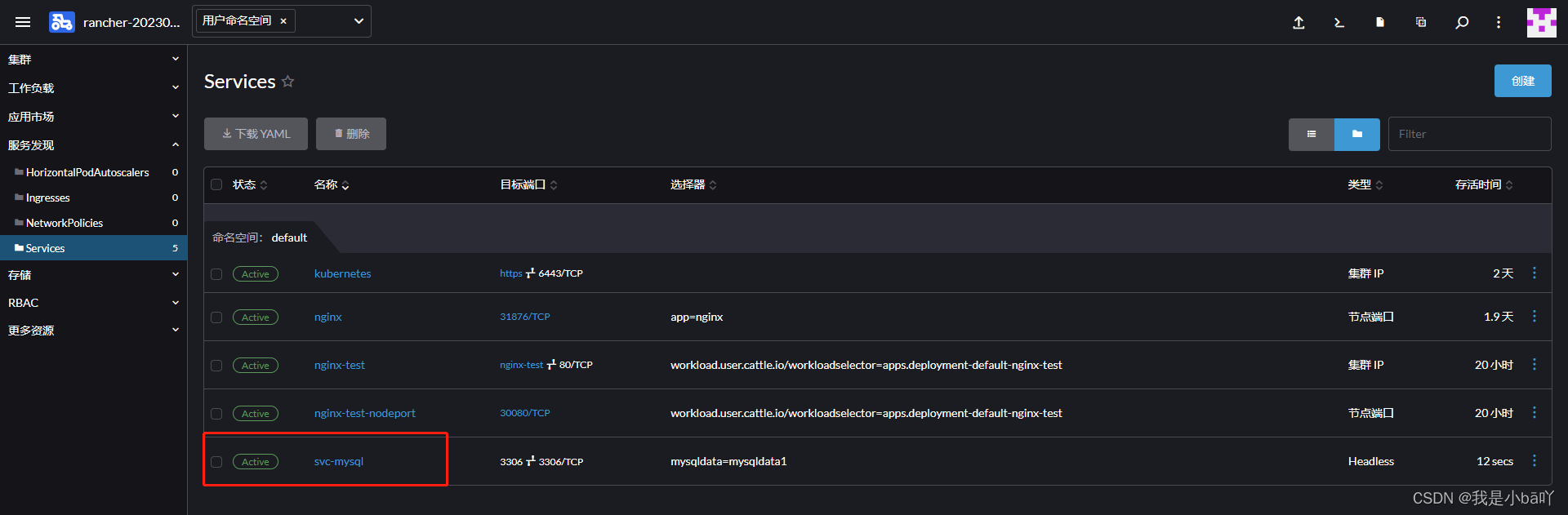Open the user avatar menu
This screenshot has height=515, width=1568.
tap(1541, 23)
